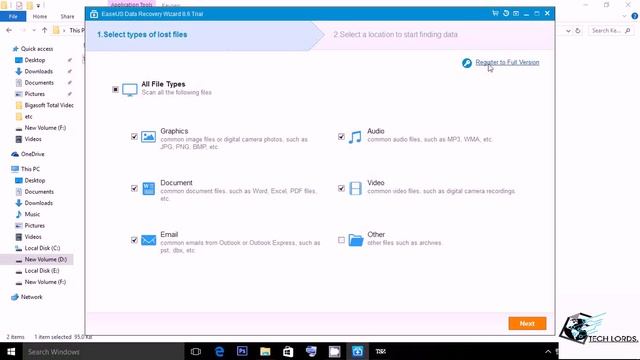The width and height of the screenshot is (640, 360).
Task: Select Pictures under This PC
Action: [35, 226]
